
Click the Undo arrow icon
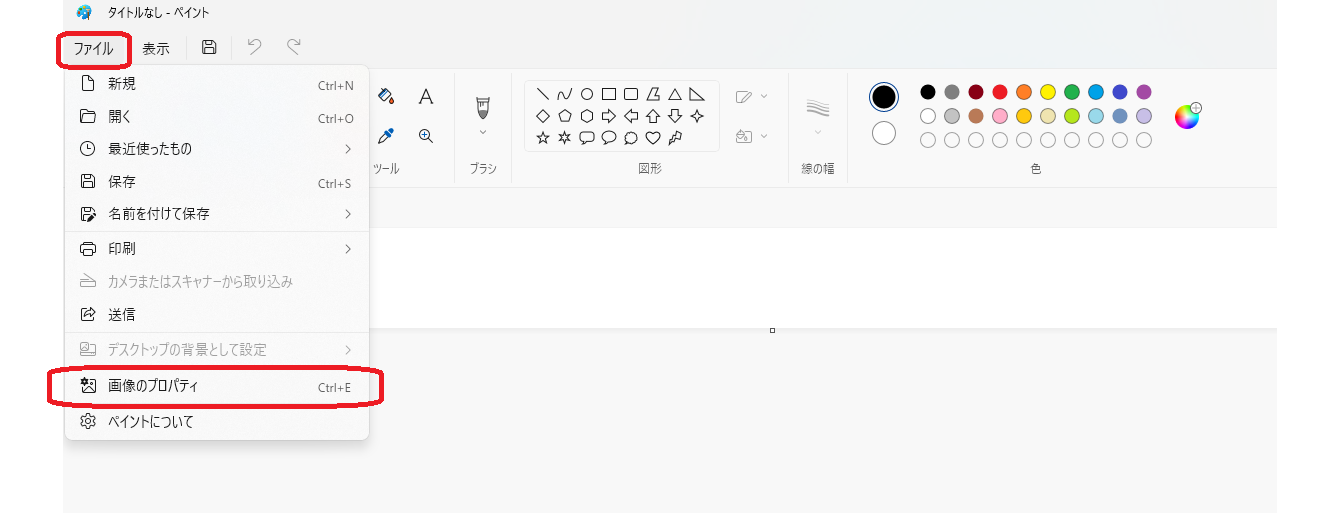254,47
